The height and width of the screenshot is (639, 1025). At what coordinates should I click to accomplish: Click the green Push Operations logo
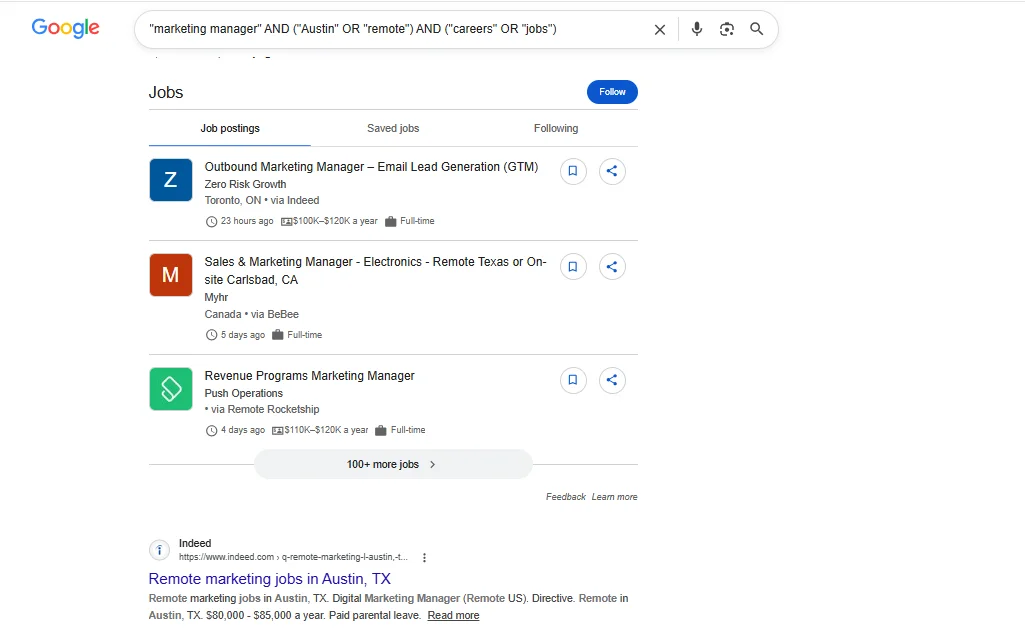click(x=171, y=389)
